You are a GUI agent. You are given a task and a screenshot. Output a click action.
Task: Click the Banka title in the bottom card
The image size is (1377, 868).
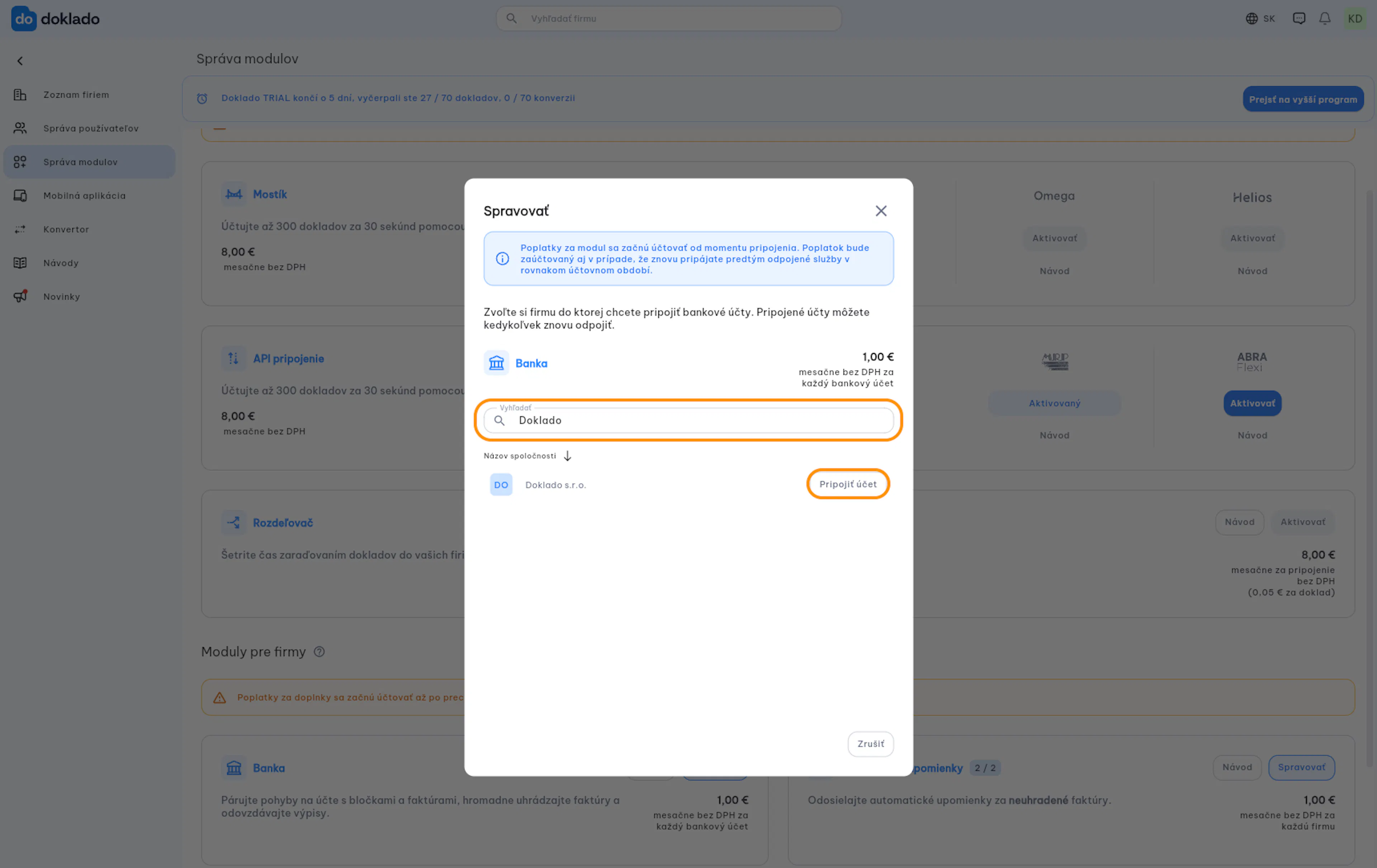pyautogui.click(x=269, y=768)
